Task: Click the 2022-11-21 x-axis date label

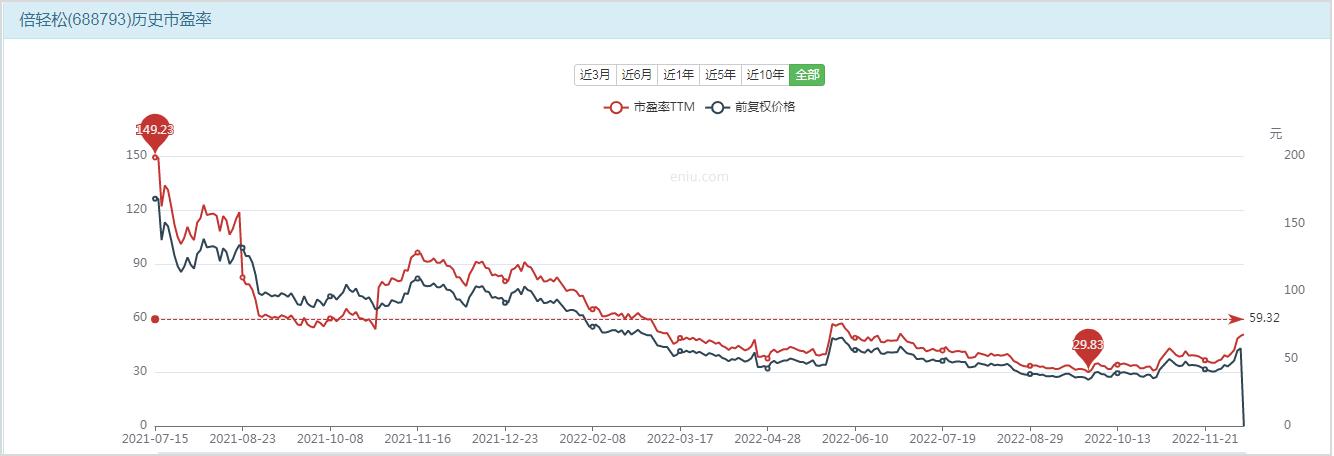Action: (1204, 438)
